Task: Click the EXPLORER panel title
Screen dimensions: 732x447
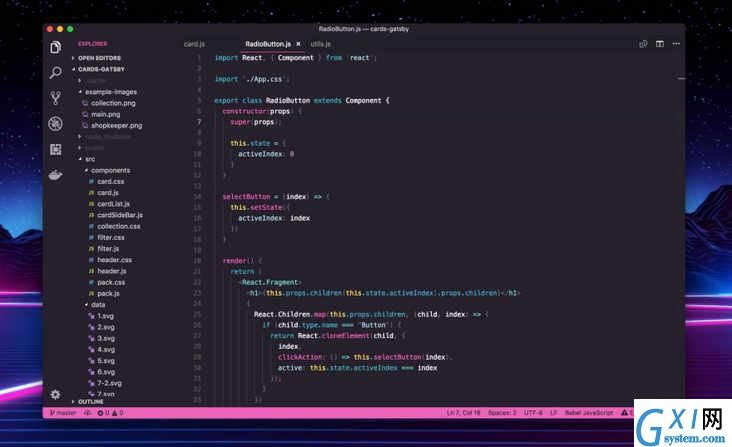Action: click(x=92, y=44)
